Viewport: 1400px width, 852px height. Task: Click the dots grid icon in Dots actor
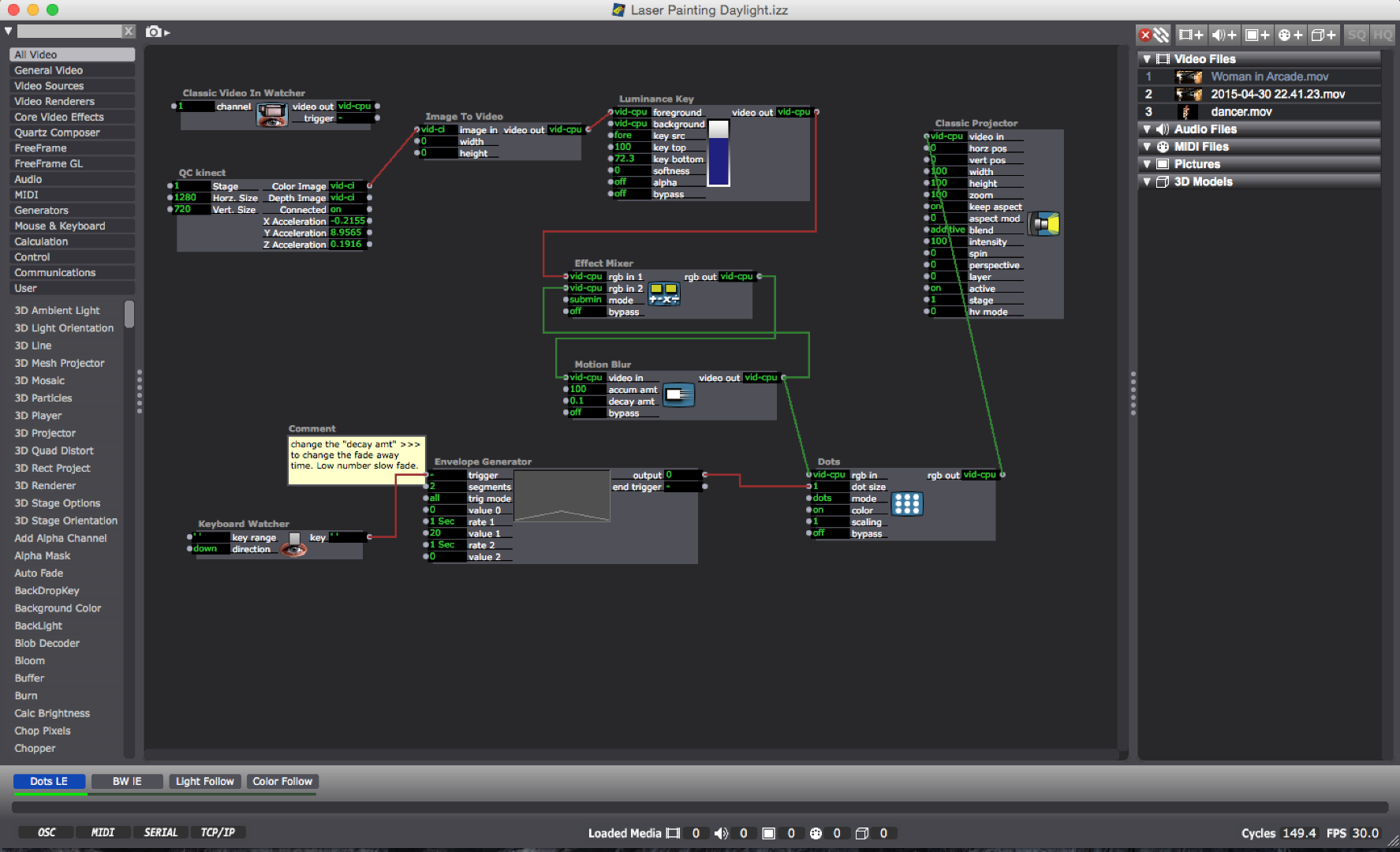click(x=906, y=504)
